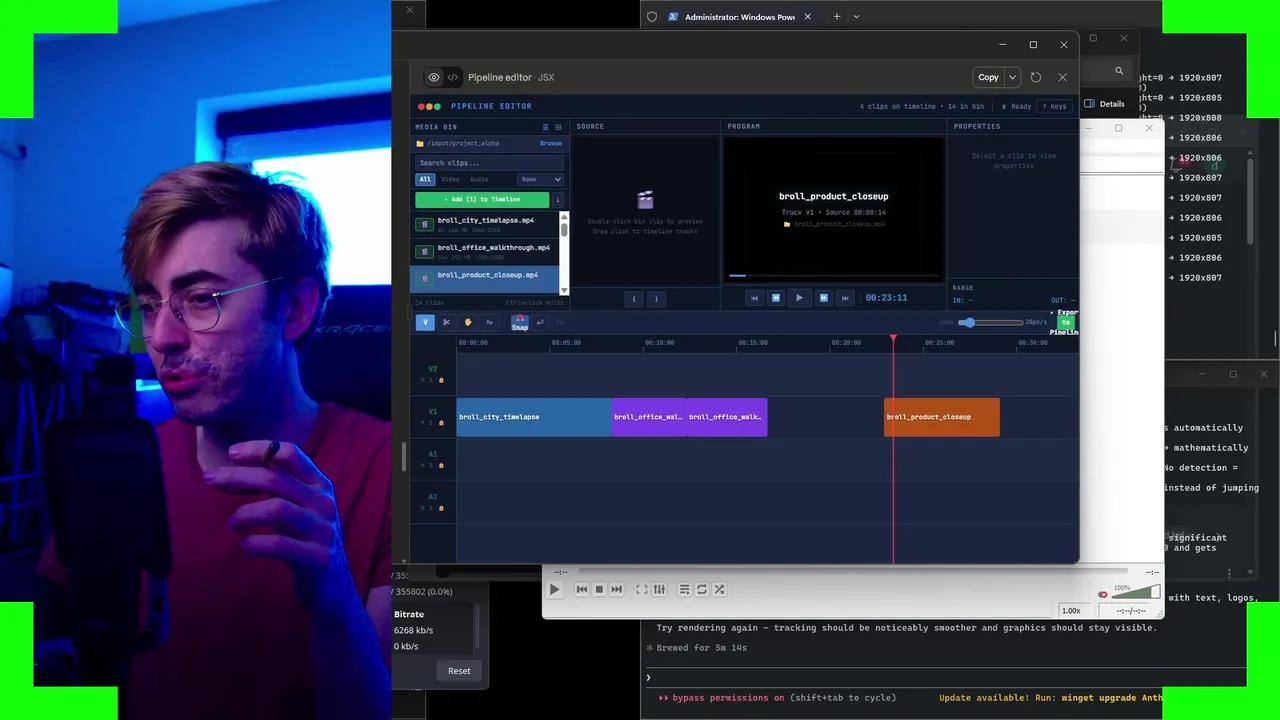
Task: Click the fast-forward button in Program transport
Action: pos(823,298)
